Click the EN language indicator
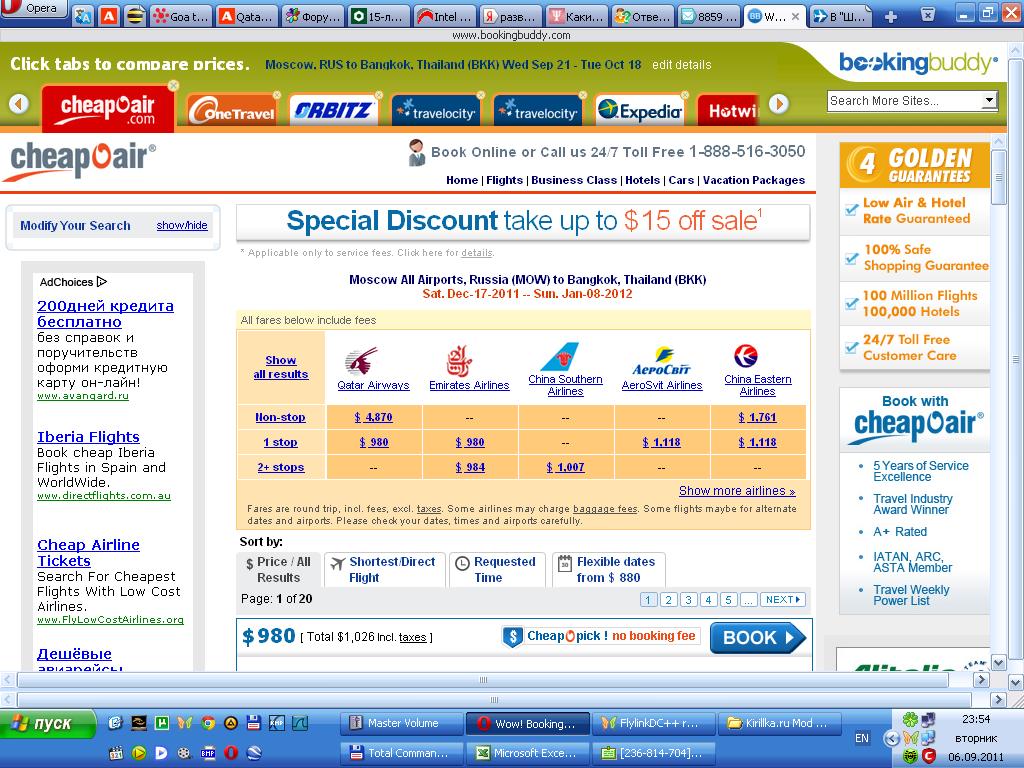This screenshot has height=768, width=1024. (x=862, y=738)
